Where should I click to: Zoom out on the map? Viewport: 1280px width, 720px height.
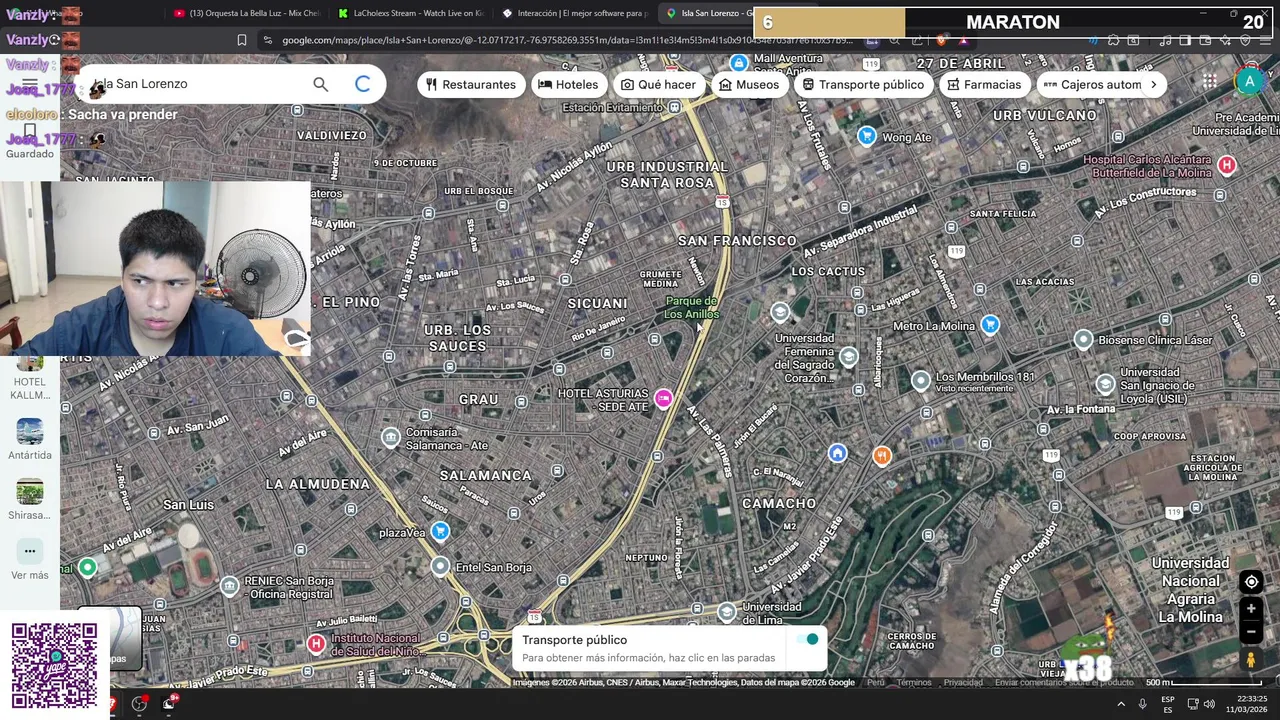[1251, 632]
